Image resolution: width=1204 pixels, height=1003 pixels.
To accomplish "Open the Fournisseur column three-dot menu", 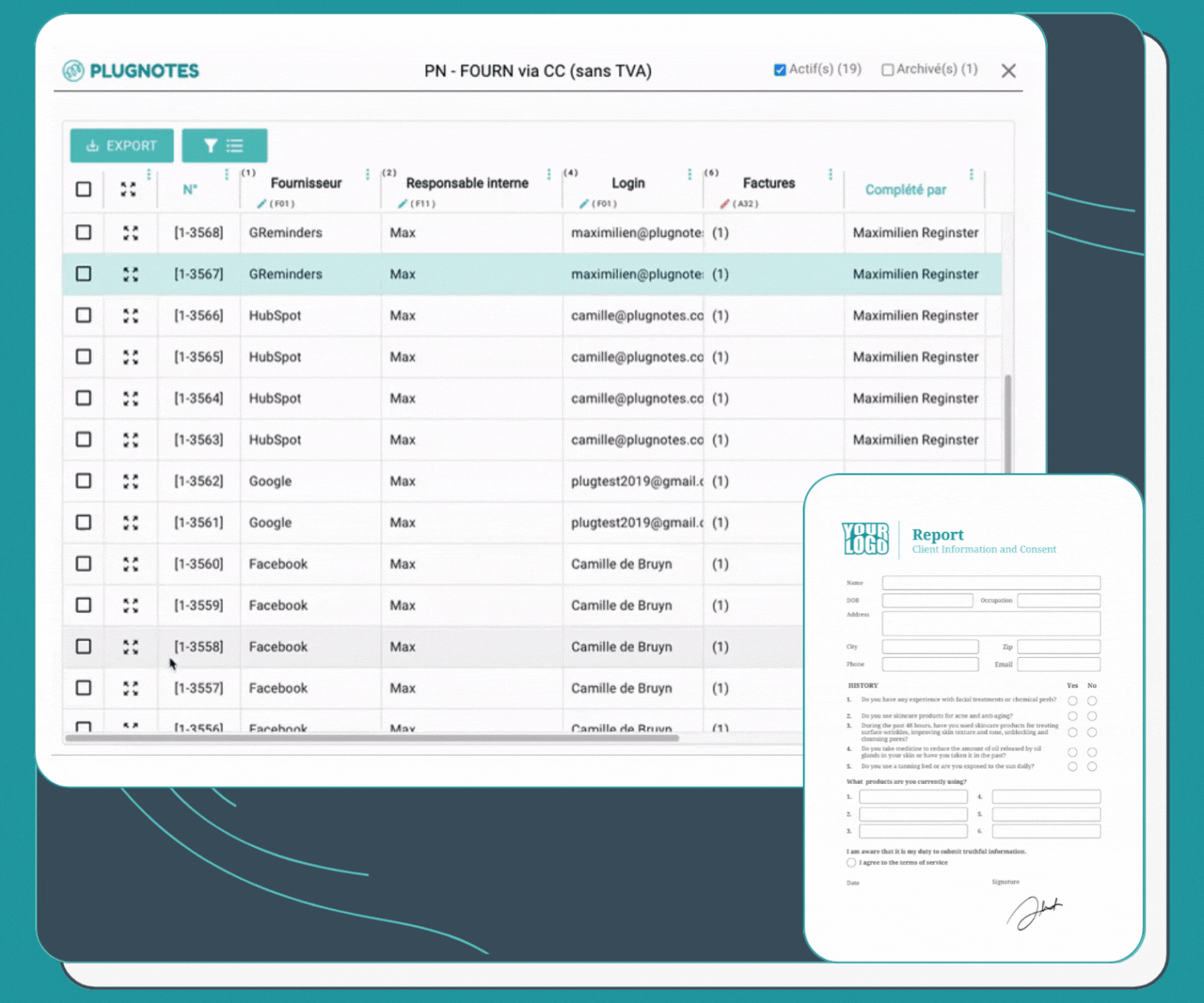I will (x=368, y=173).
